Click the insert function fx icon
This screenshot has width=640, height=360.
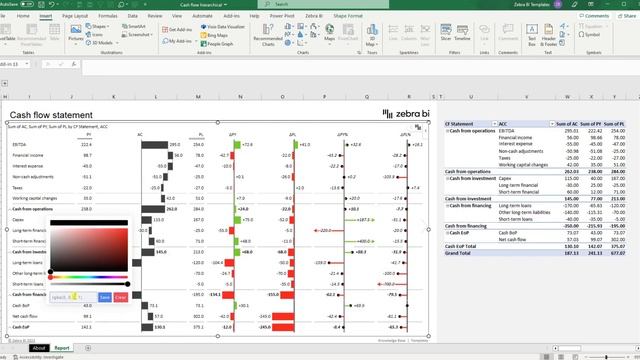74,64
